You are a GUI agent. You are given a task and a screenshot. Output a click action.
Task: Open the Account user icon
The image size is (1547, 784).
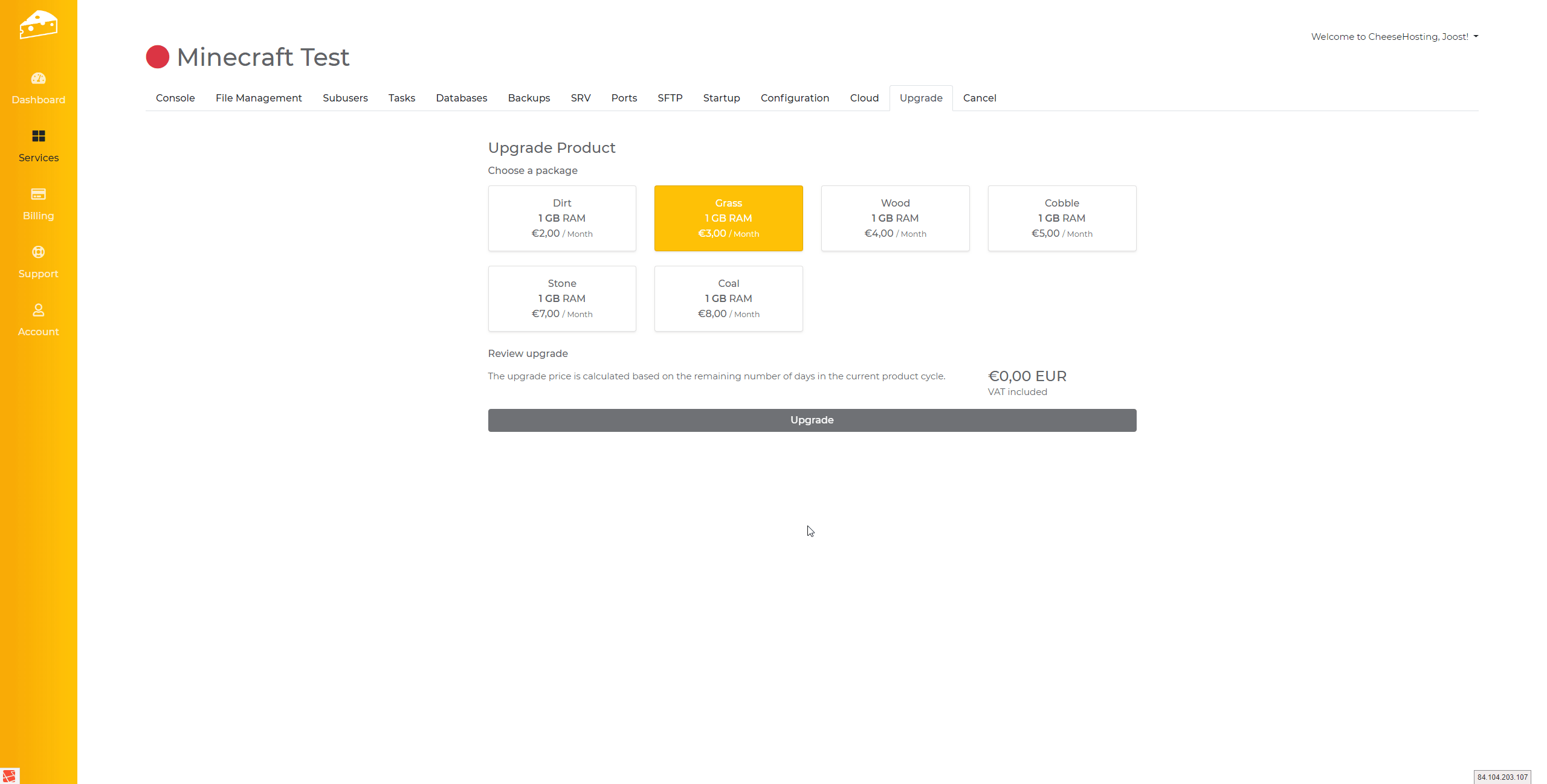(x=38, y=310)
